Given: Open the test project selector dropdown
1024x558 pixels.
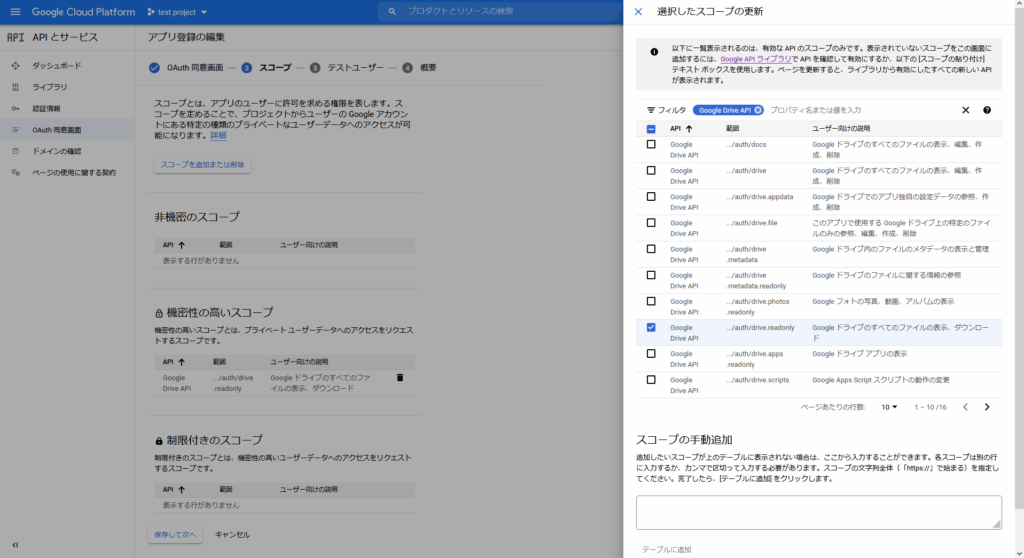Looking at the screenshot, I should pyautogui.click(x=177, y=12).
